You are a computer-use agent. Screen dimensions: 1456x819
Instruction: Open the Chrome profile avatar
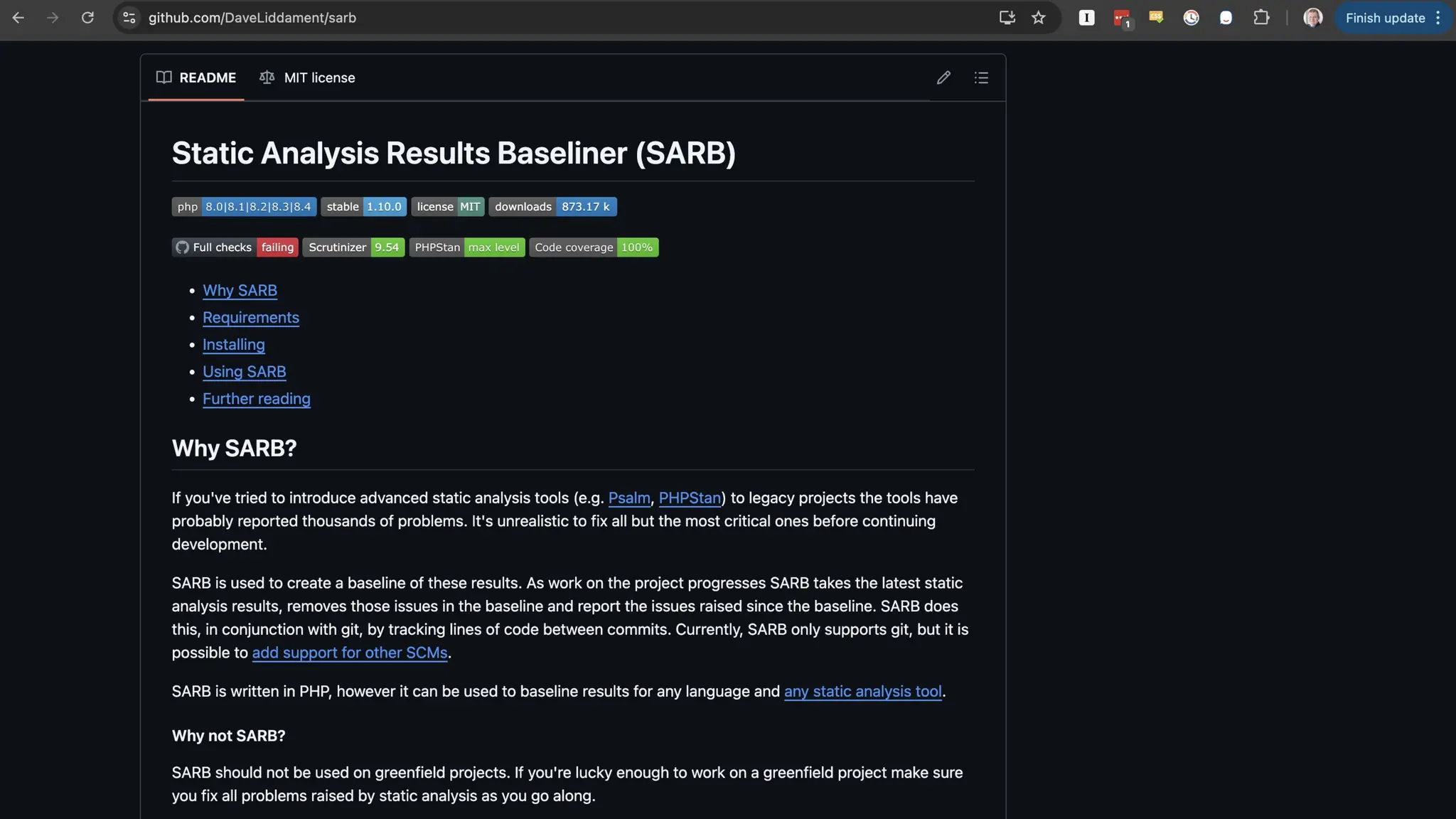point(1312,18)
